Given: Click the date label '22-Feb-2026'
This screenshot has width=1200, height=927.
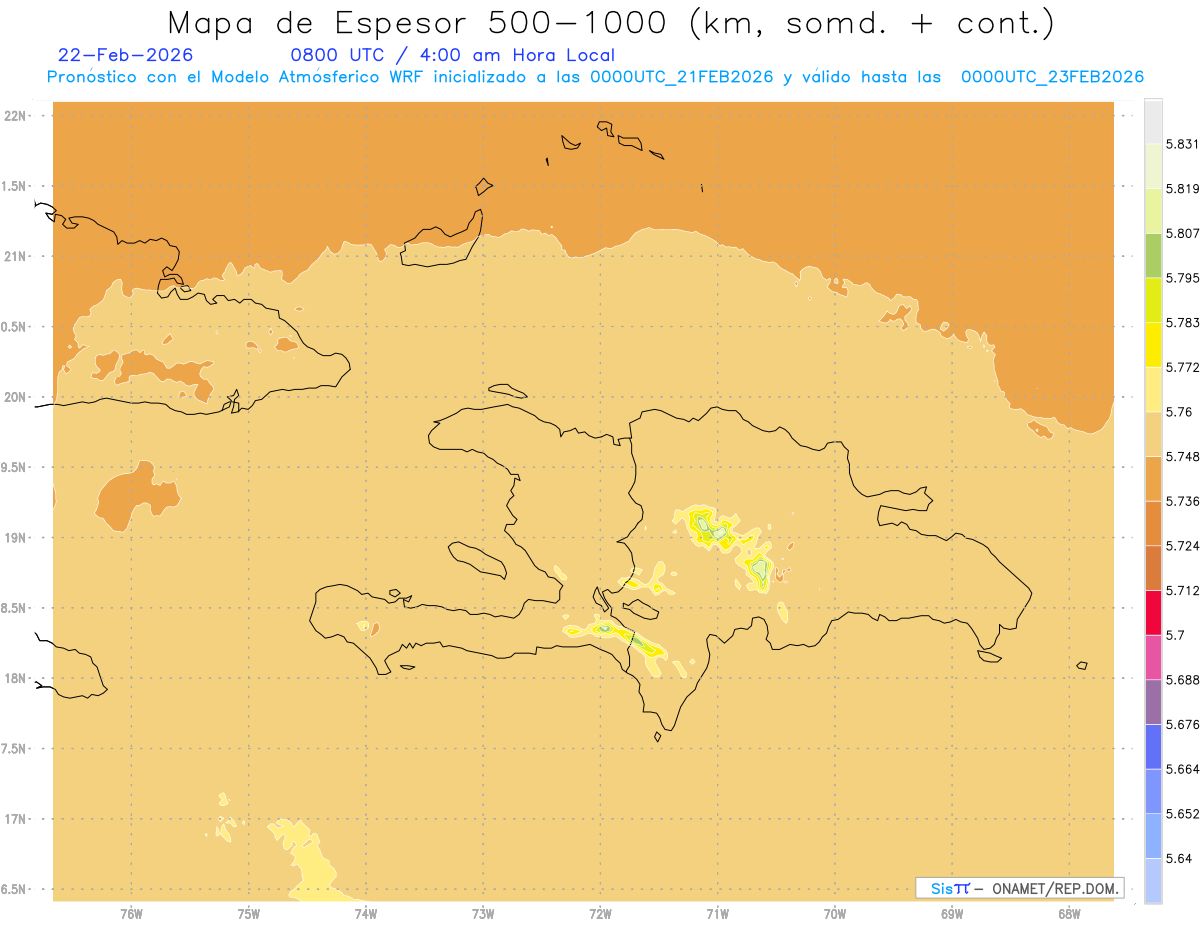Looking at the screenshot, I should (126, 55).
